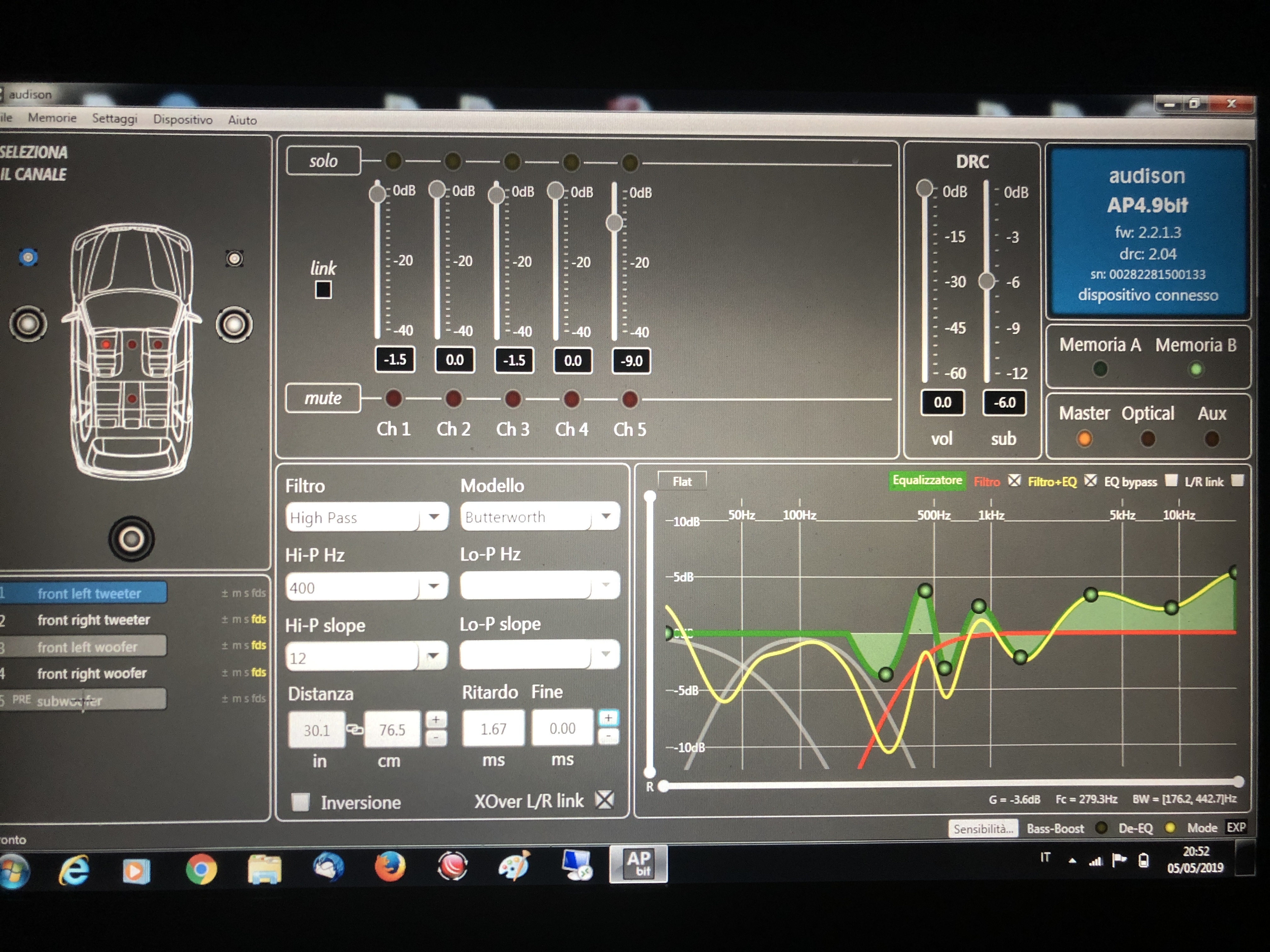Open the remote desktop monitor taskbar icon

576,865
